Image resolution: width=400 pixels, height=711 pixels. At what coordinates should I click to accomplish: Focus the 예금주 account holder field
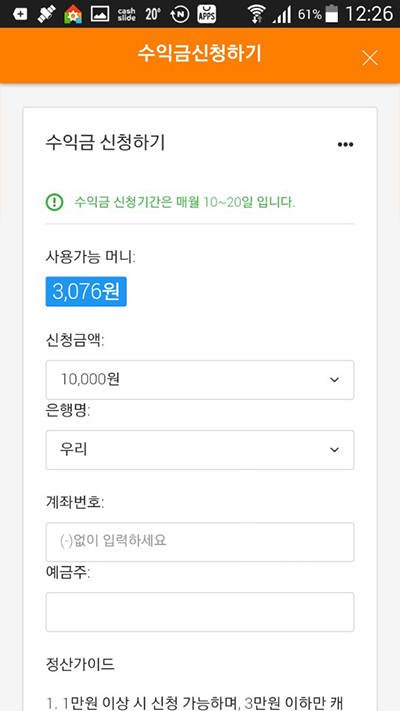coord(200,612)
